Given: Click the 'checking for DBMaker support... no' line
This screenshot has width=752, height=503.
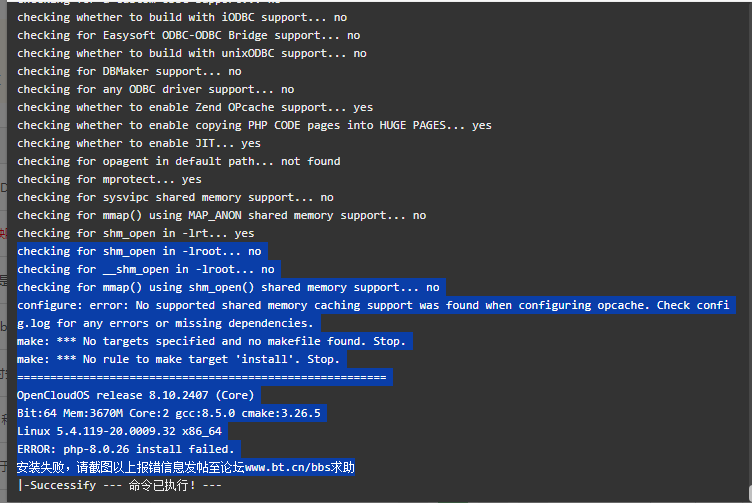Looking at the screenshot, I should click(x=129, y=71).
